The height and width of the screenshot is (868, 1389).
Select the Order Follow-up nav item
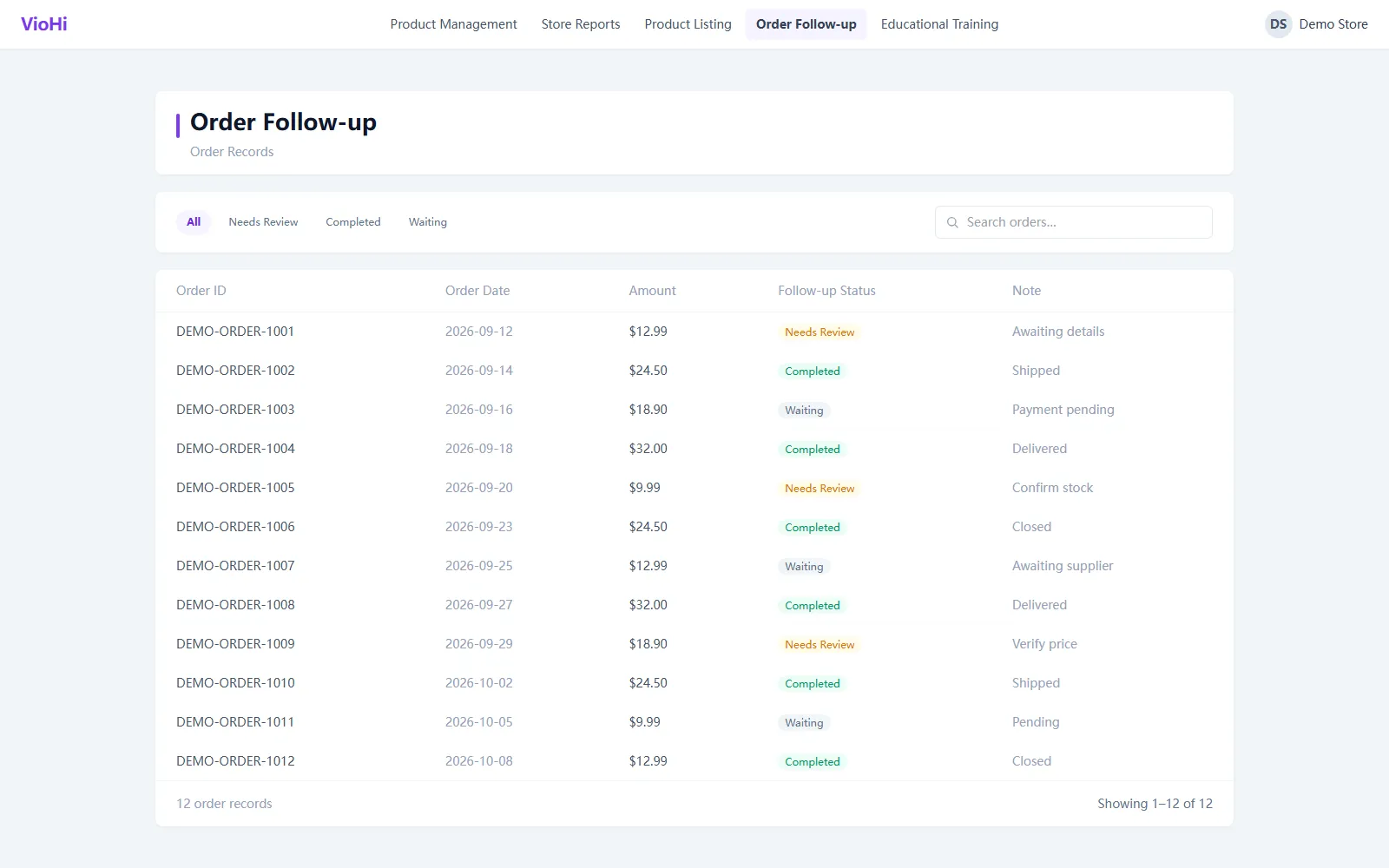806,24
